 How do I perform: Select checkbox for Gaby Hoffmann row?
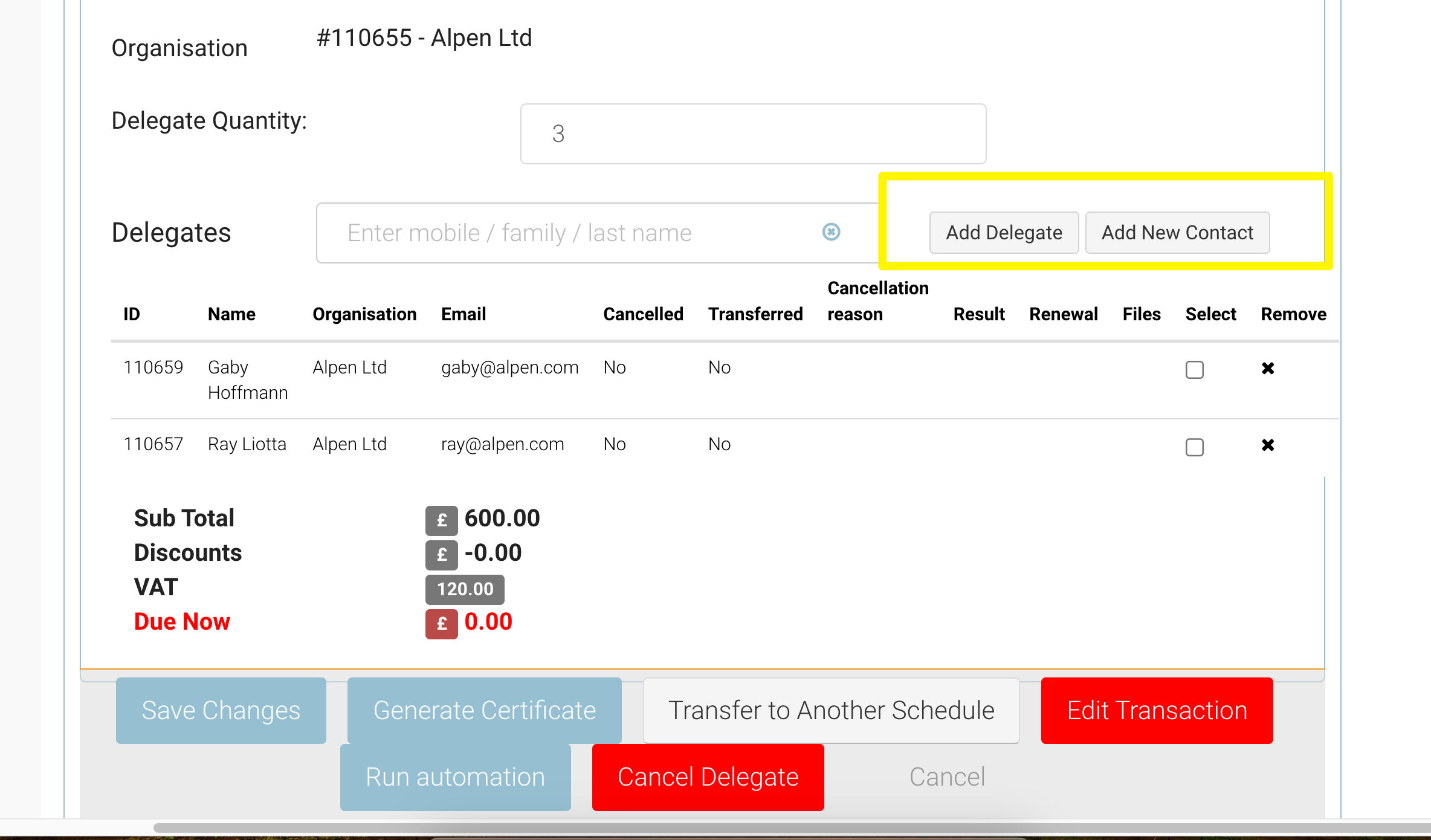coord(1194,369)
